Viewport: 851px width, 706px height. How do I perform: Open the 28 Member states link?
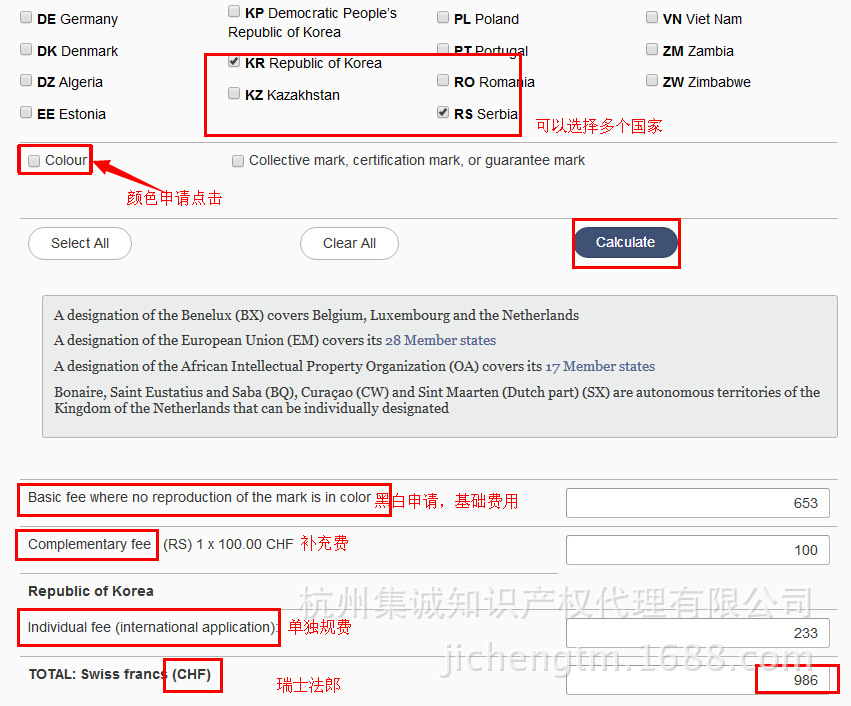point(441,340)
